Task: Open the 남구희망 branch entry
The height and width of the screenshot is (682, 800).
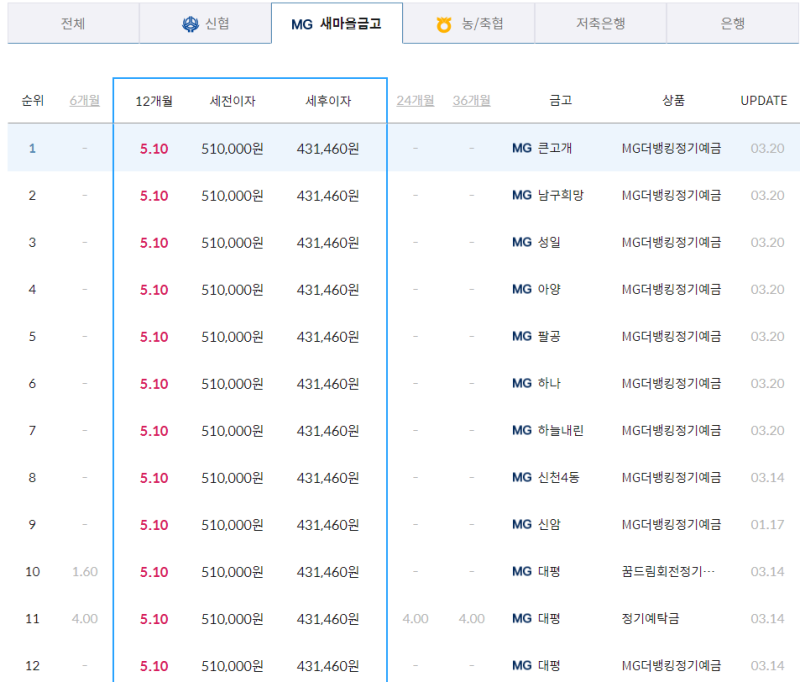Action: pyautogui.click(x=561, y=195)
